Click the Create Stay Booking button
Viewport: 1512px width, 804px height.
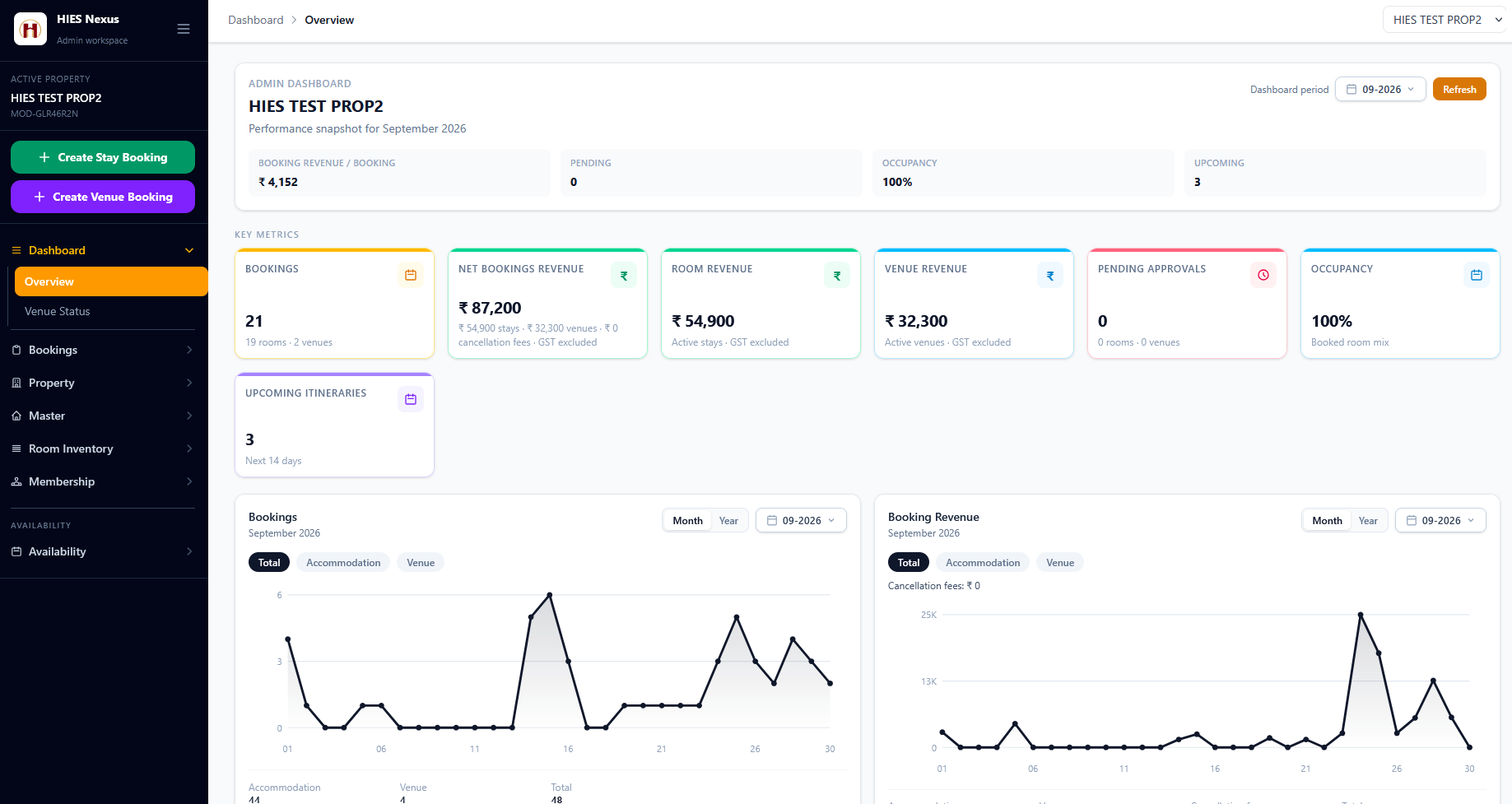[103, 157]
